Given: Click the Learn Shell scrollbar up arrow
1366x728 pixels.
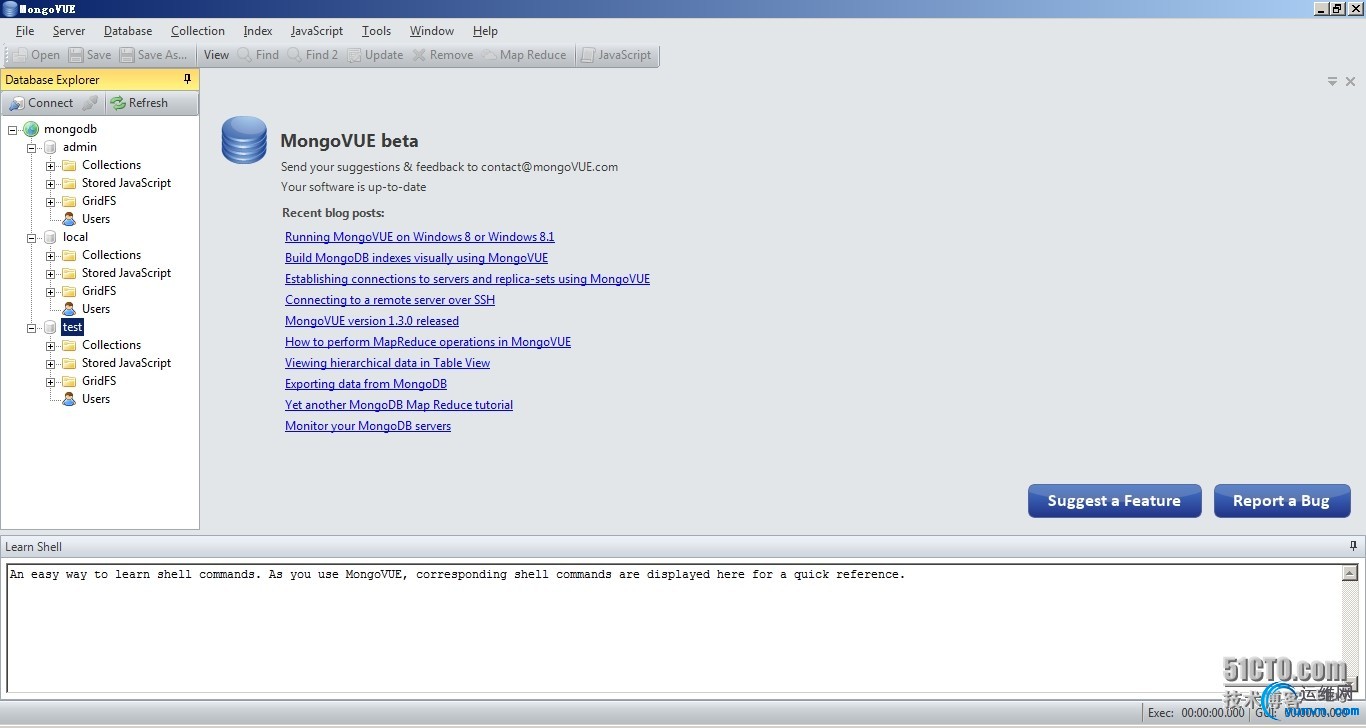Looking at the screenshot, I should [1350, 574].
